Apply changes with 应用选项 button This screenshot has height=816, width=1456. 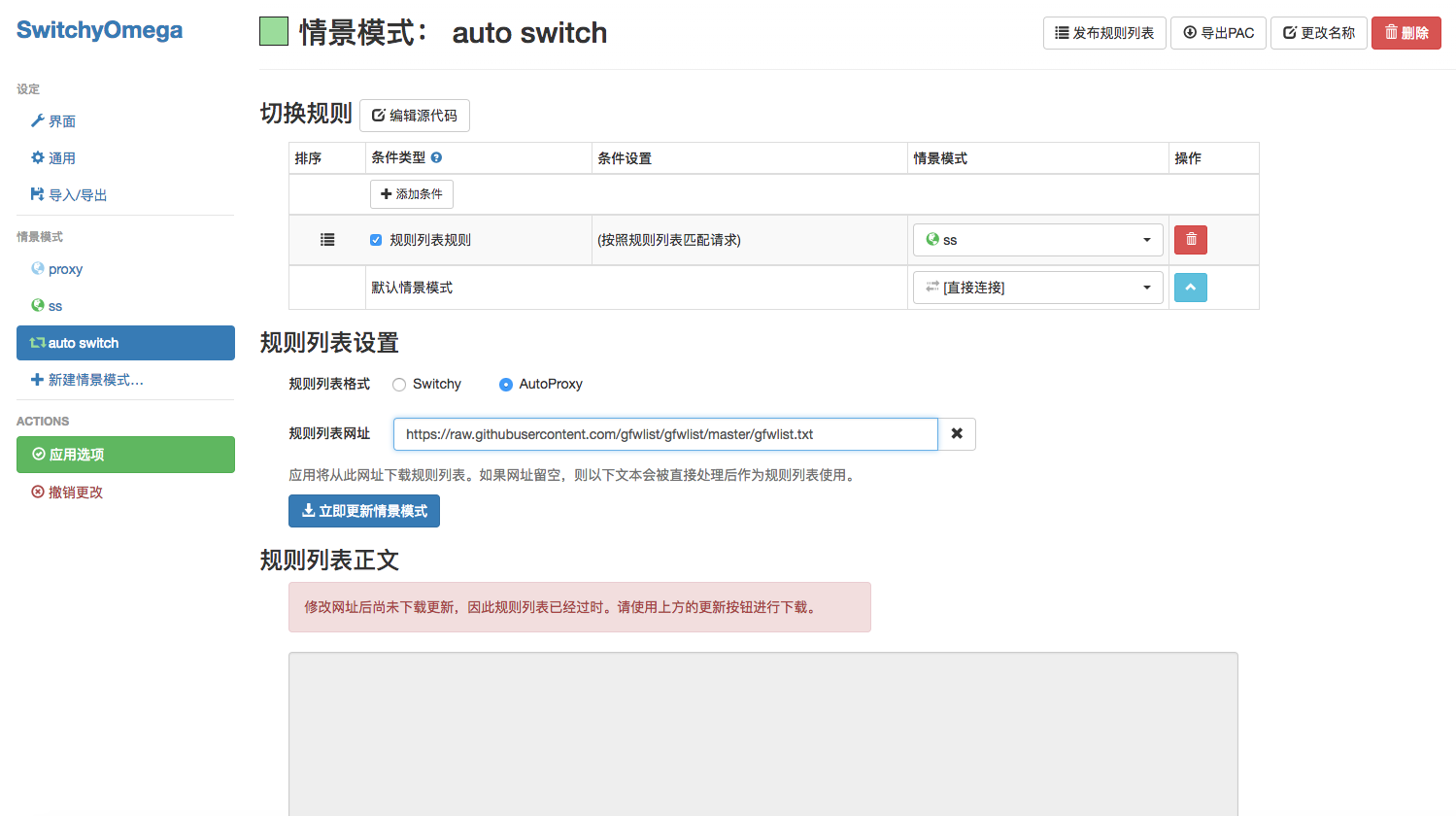click(125, 455)
